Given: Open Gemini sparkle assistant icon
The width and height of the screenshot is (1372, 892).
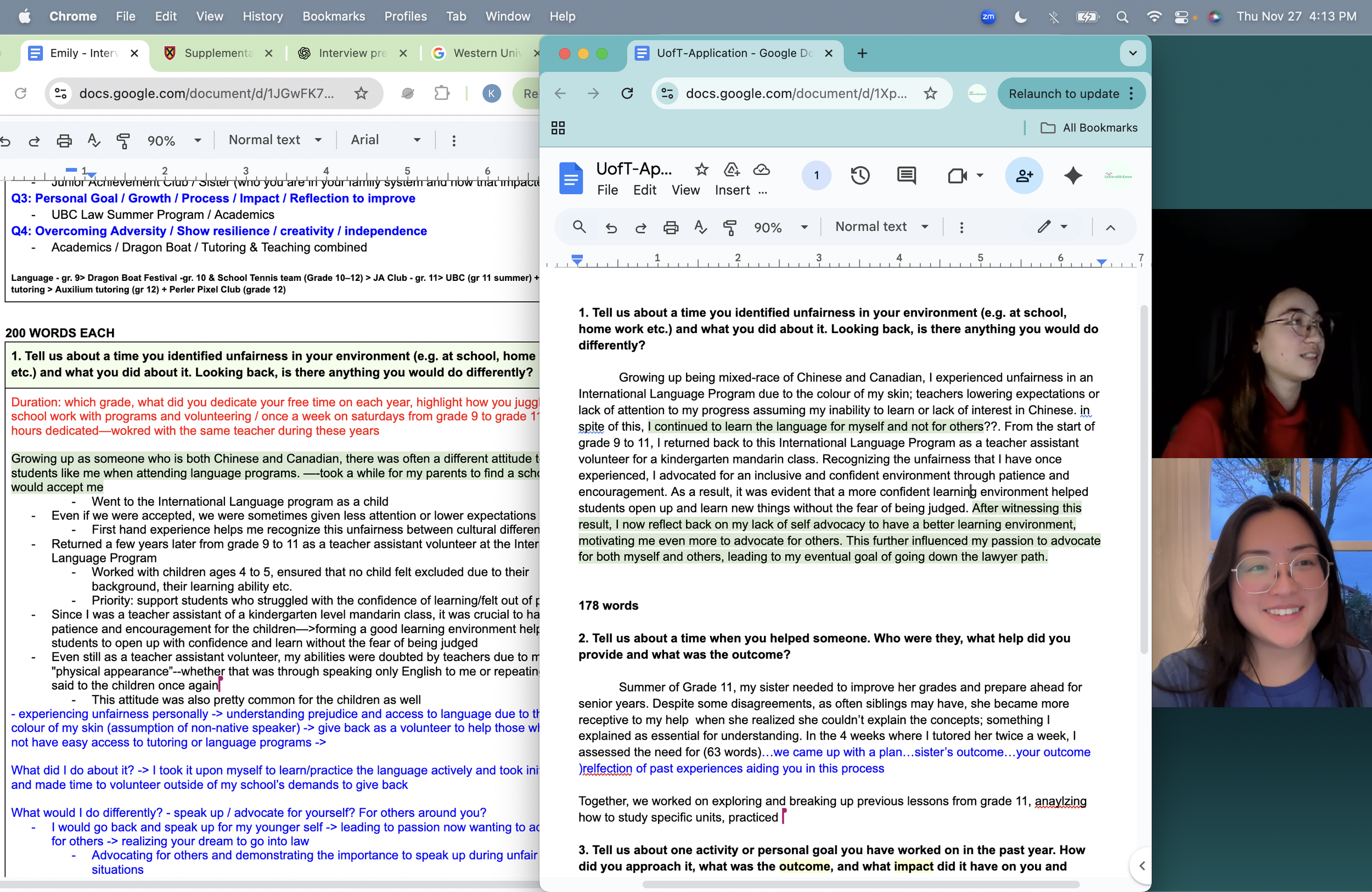Looking at the screenshot, I should coord(1072,175).
